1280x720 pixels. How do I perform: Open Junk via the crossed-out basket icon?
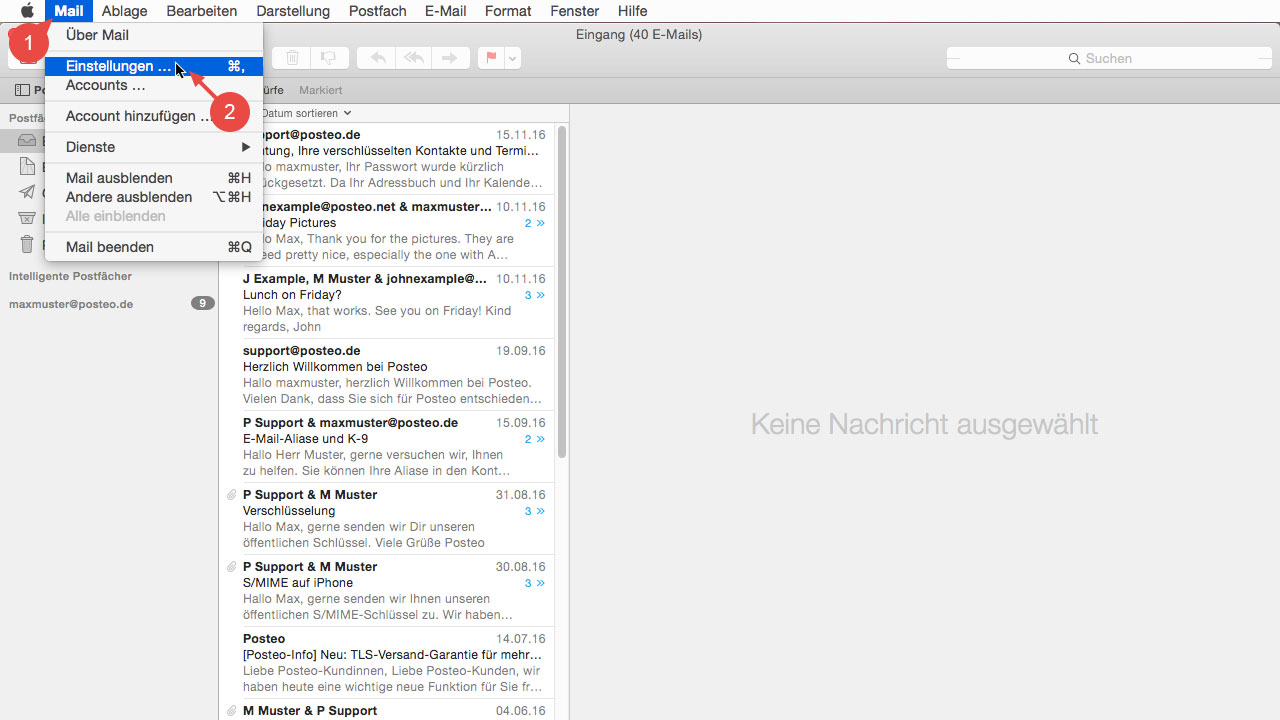[27, 218]
